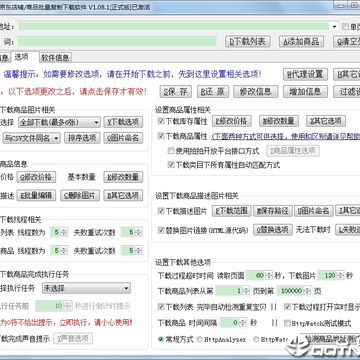360x360 pixels.
Task: Click the 修改信息 button
Action: 256,91
